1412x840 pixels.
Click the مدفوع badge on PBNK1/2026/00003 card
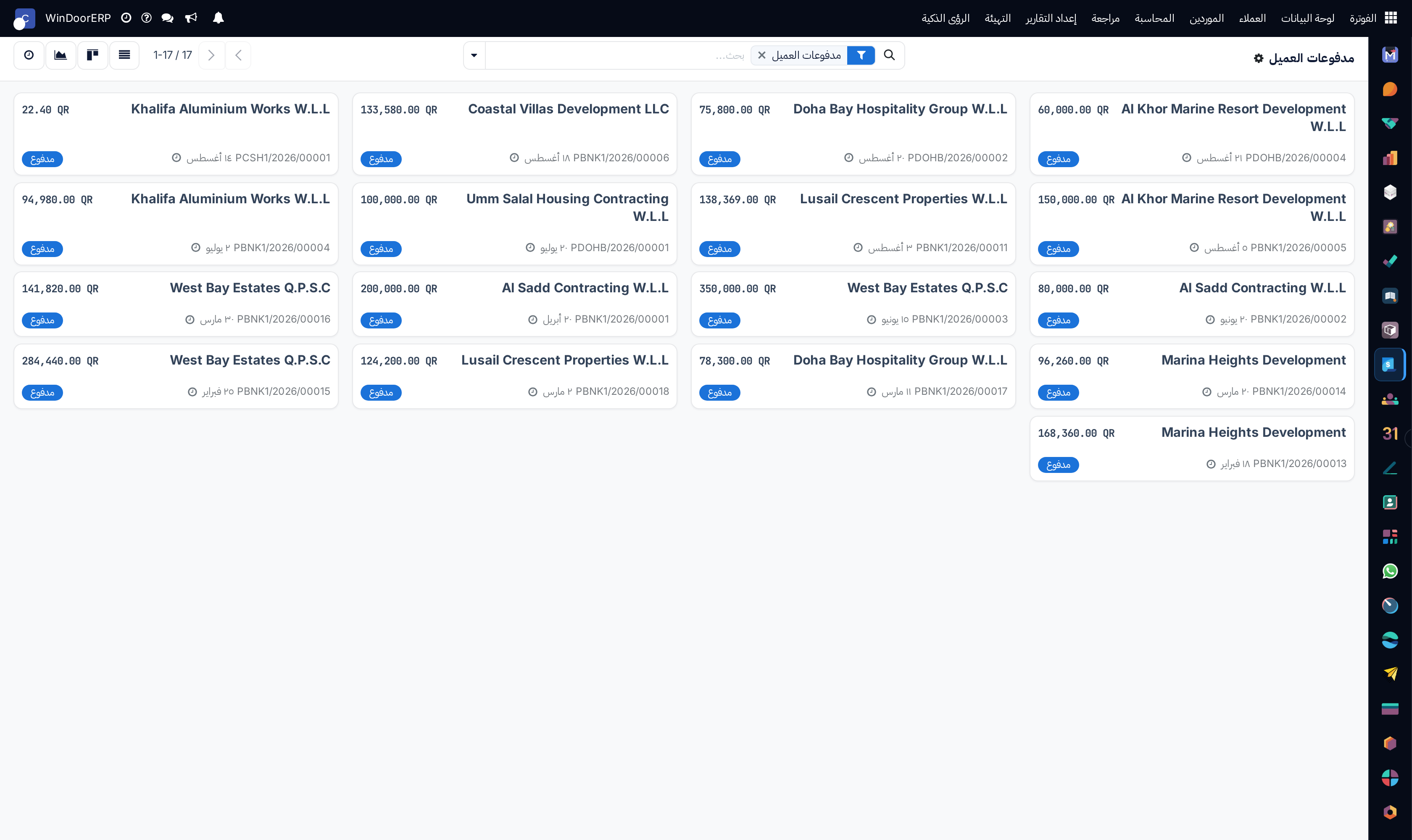[720, 320]
